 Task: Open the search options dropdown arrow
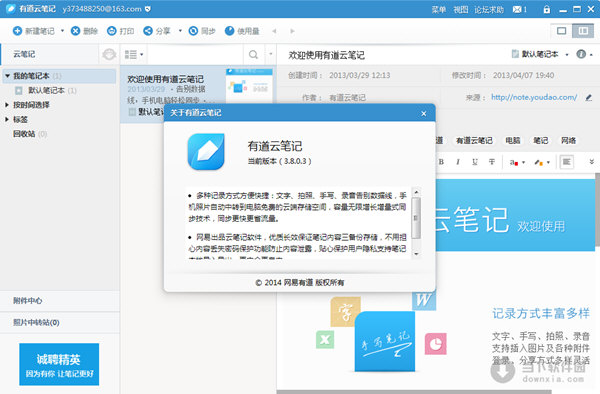click(271, 54)
